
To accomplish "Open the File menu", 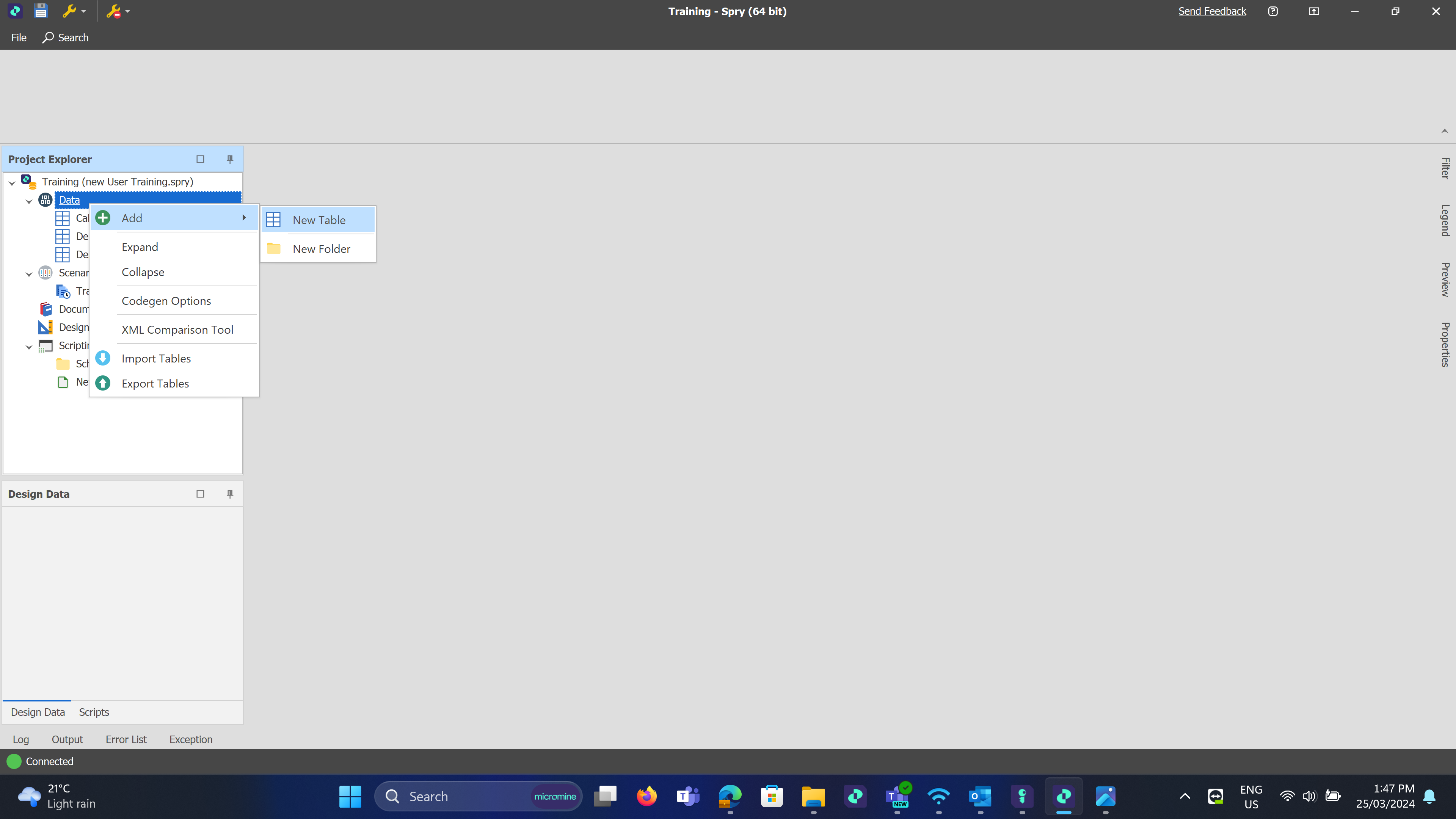I will click(19, 37).
